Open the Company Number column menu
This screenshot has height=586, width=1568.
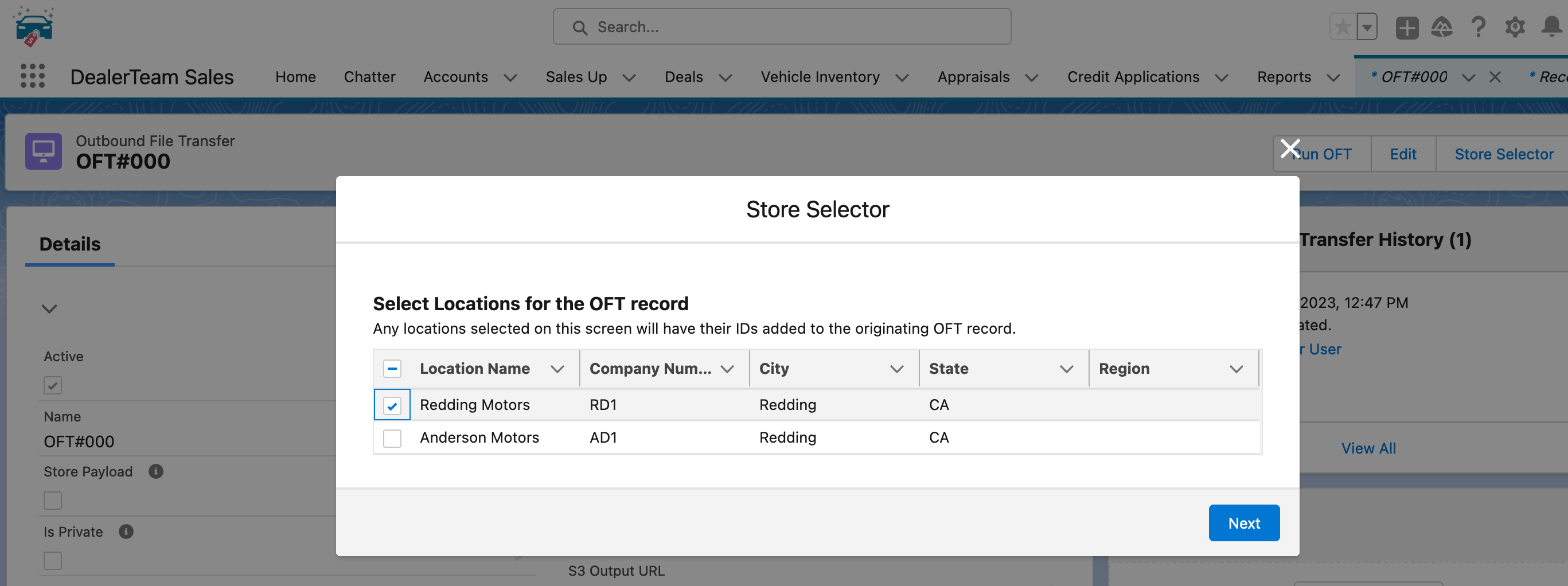[x=727, y=369]
